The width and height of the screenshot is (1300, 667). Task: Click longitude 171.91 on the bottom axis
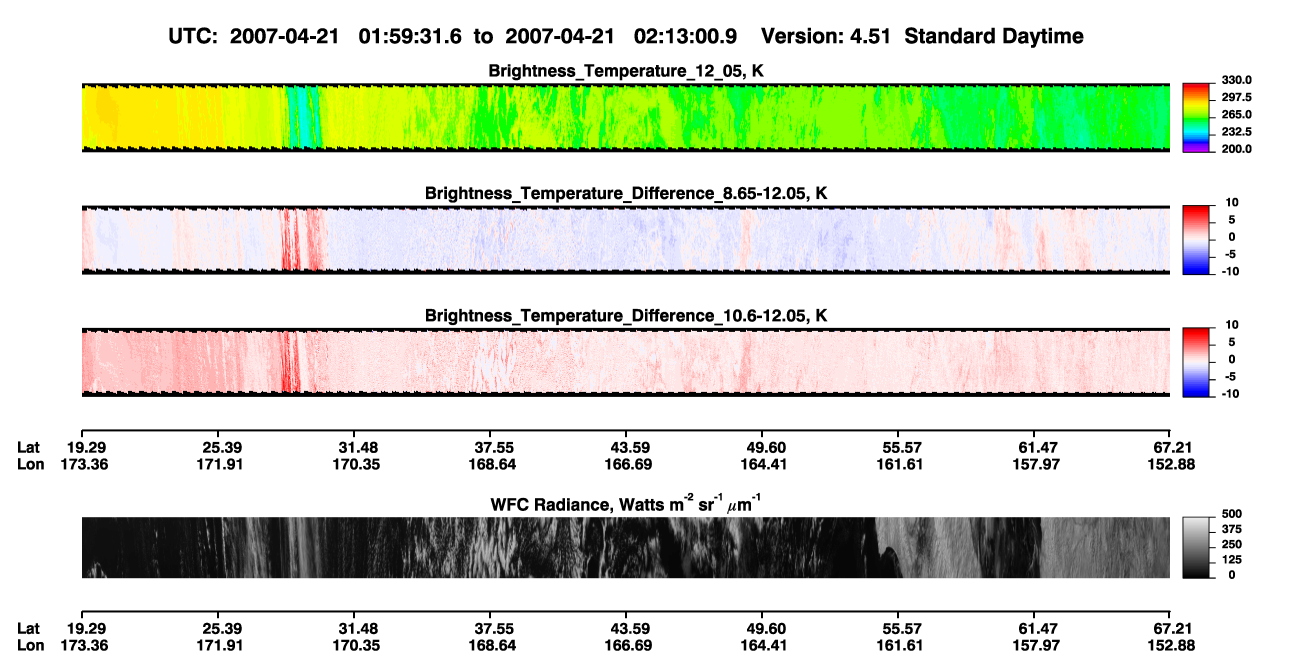point(221,646)
